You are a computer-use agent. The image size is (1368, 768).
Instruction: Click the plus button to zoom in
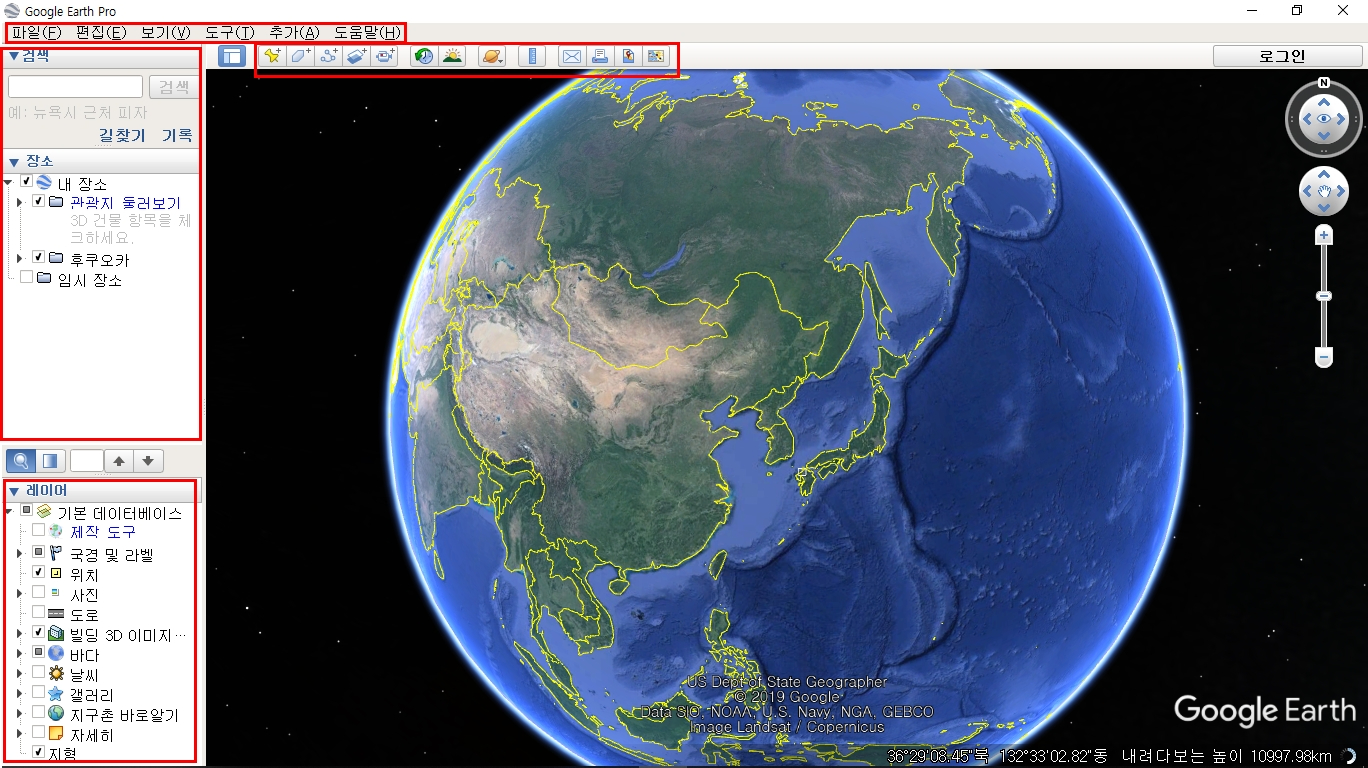point(1324,236)
